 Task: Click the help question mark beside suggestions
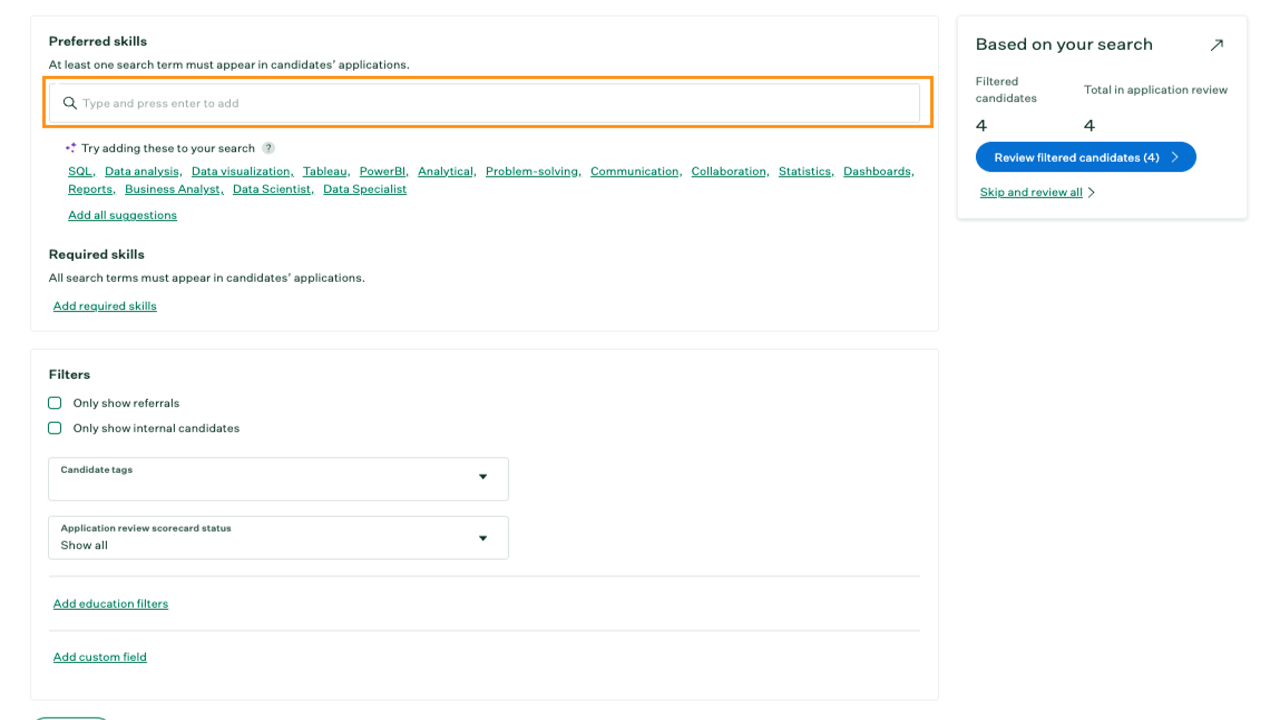click(x=268, y=148)
